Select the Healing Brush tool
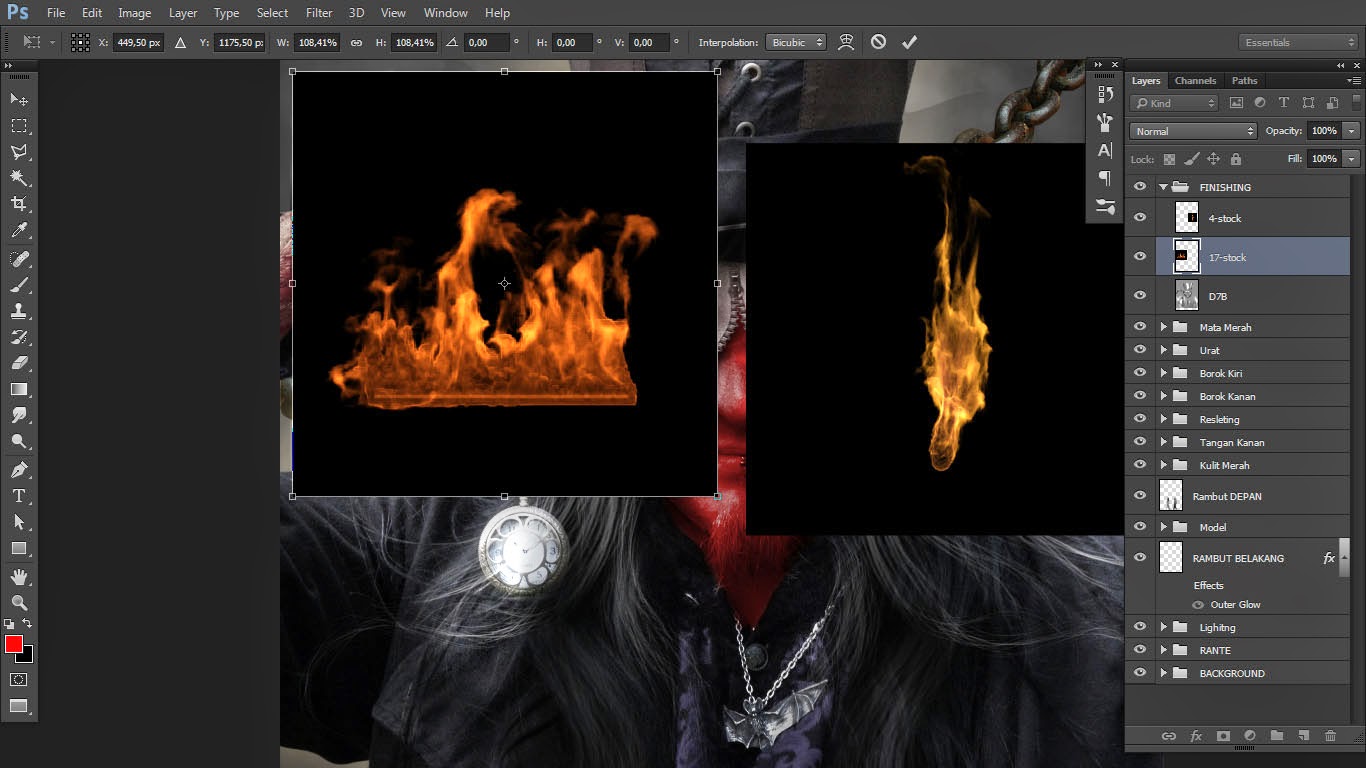 coord(19,259)
